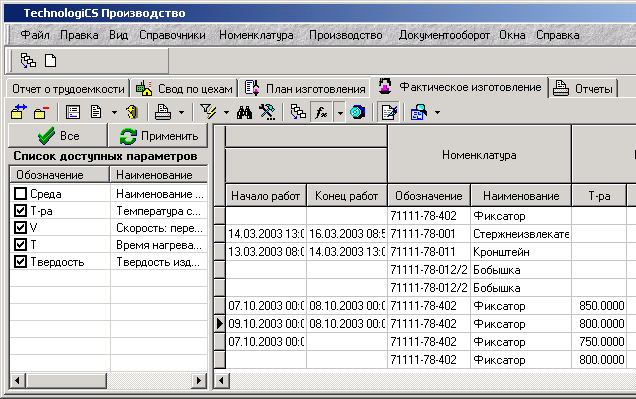
Task: Click the cyan disc icon in toolbar
Action: 357,112
